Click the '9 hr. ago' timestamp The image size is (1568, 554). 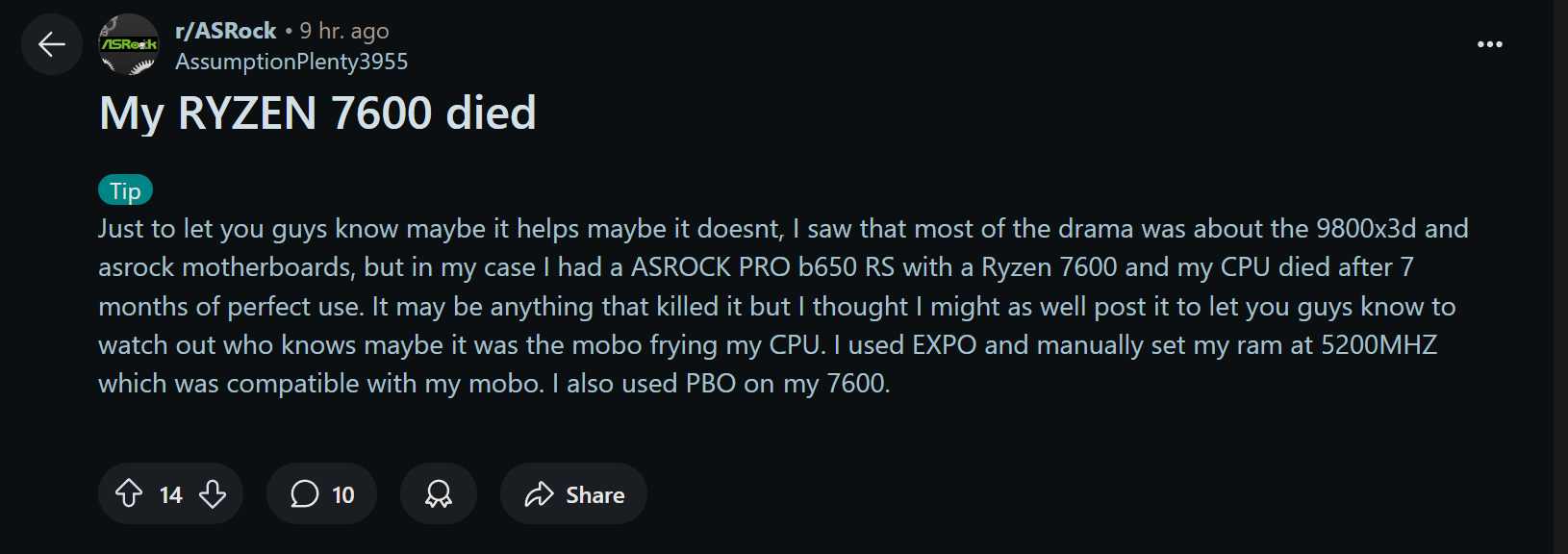(344, 31)
